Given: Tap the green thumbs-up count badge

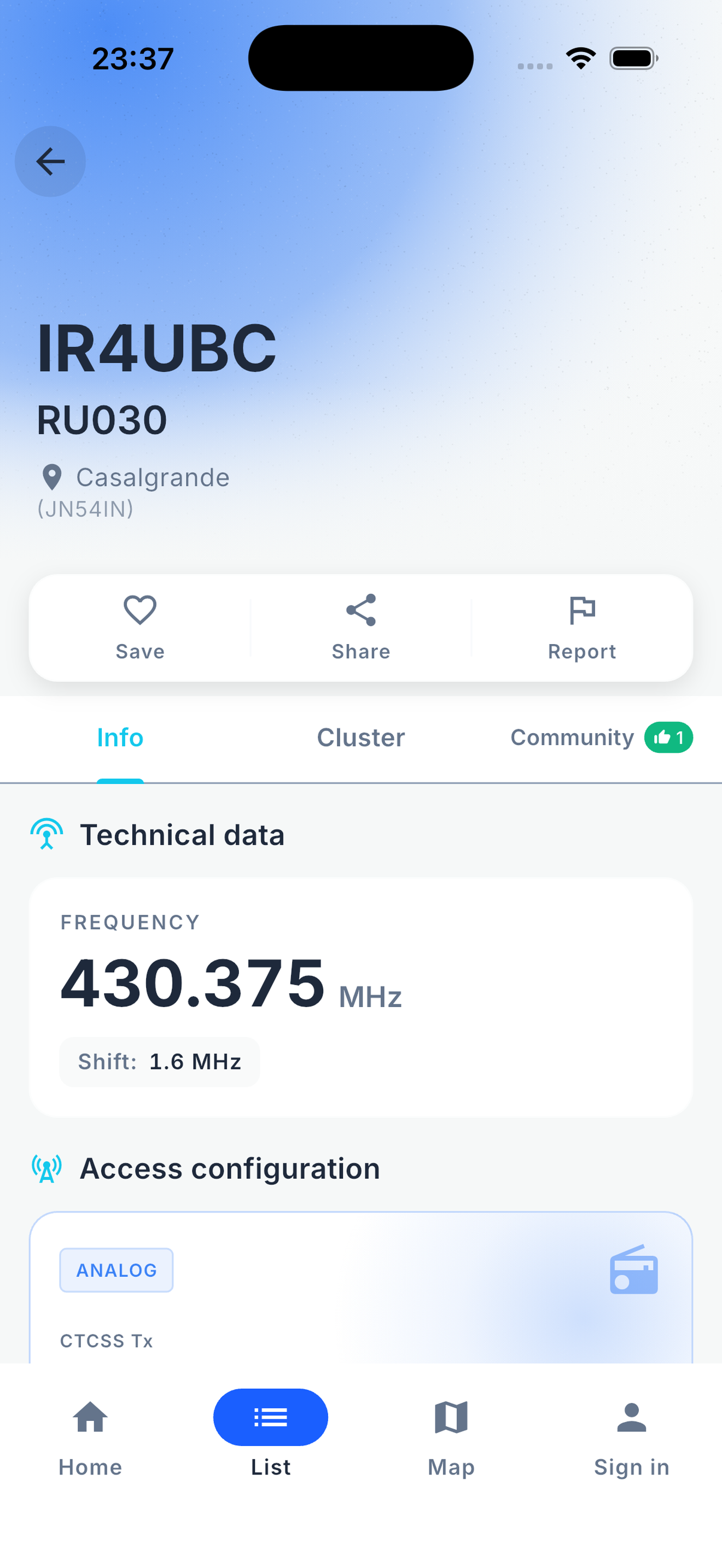Looking at the screenshot, I should (x=668, y=737).
